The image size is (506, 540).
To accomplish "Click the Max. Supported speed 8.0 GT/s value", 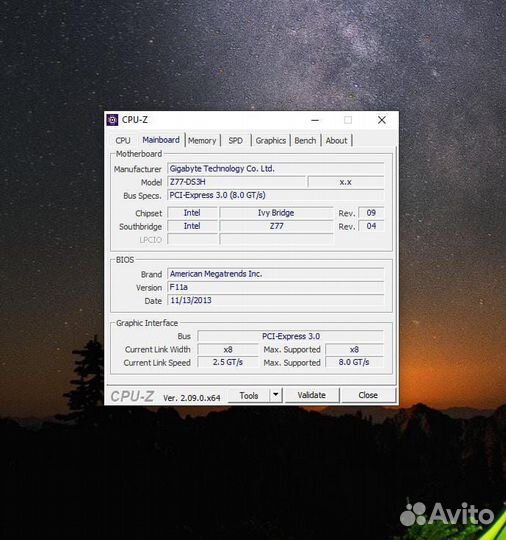I will click(354, 362).
